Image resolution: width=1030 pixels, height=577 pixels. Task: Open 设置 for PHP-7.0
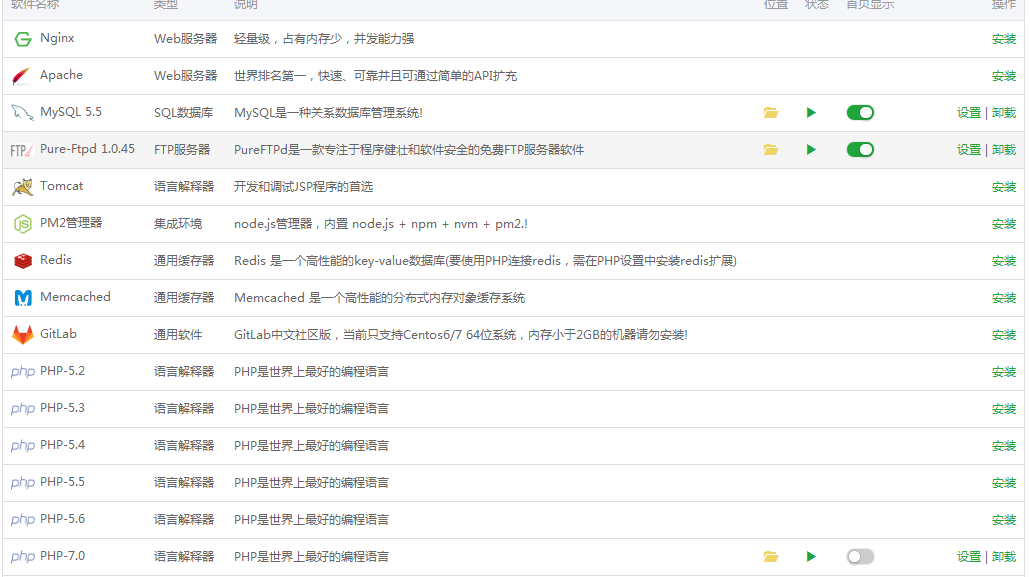pyautogui.click(x=969, y=557)
